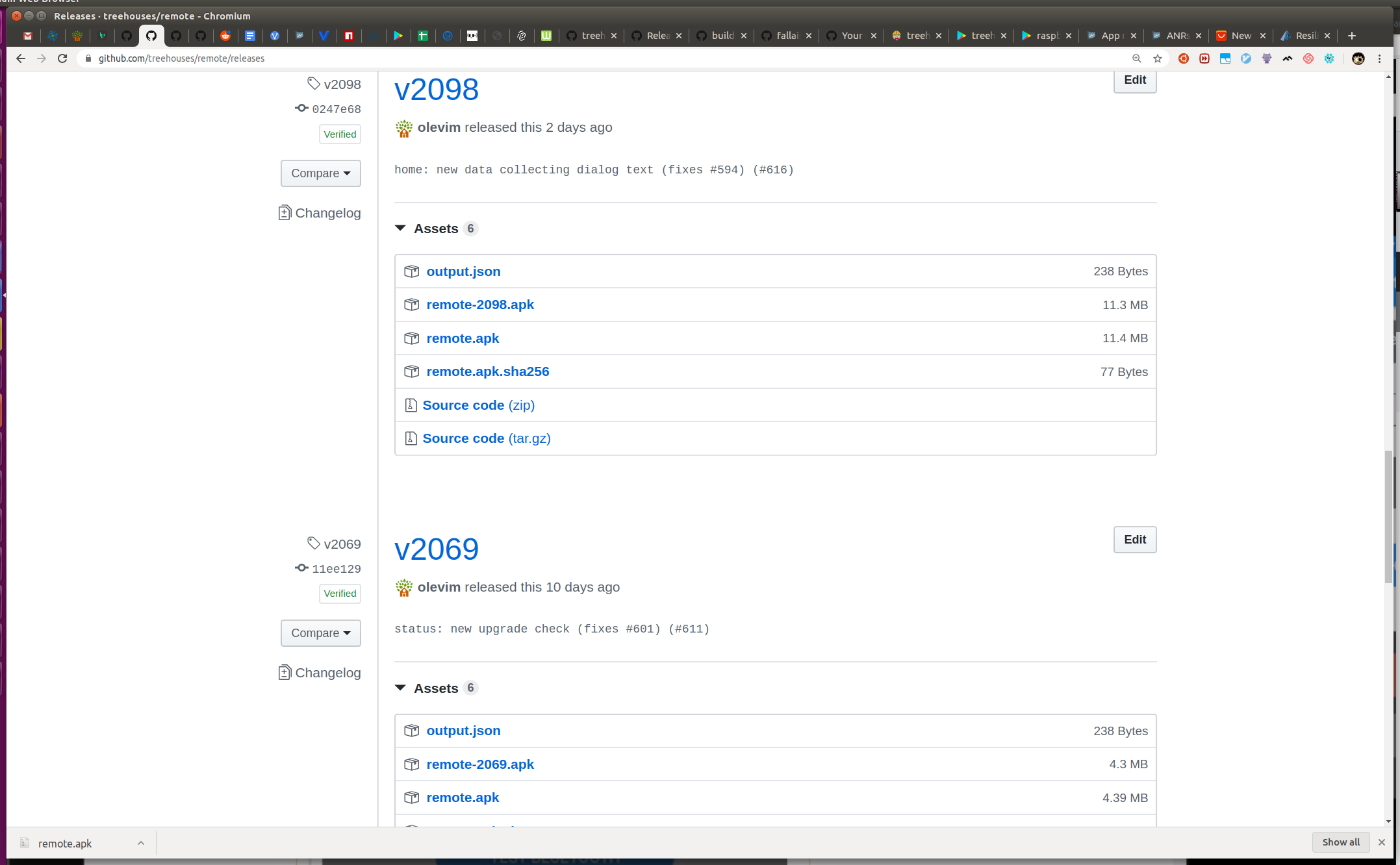
Task: Click the Edit button for v2069
Action: coord(1134,540)
